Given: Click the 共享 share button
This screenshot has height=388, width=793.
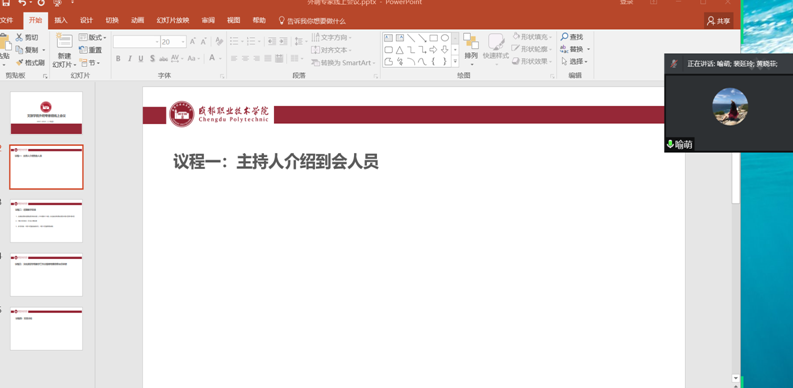Looking at the screenshot, I should [x=719, y=21].
